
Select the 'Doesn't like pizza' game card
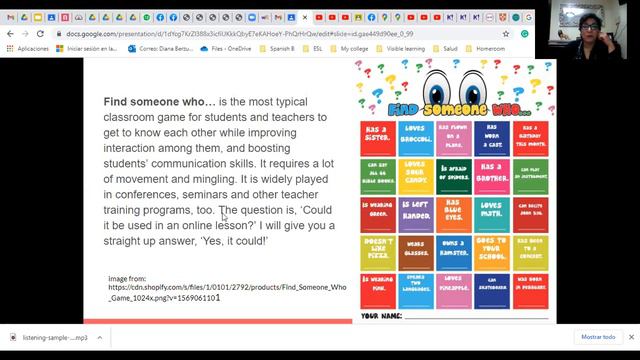pyautogui.click(x=378, y=253)
